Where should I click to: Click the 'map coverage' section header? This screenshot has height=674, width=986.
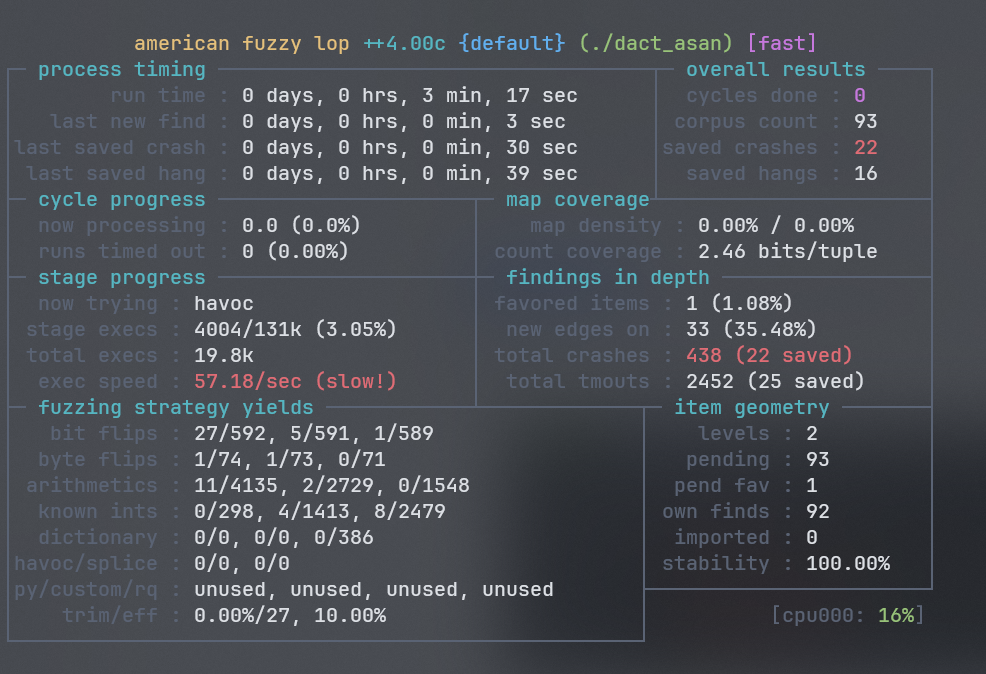[578, 199]
